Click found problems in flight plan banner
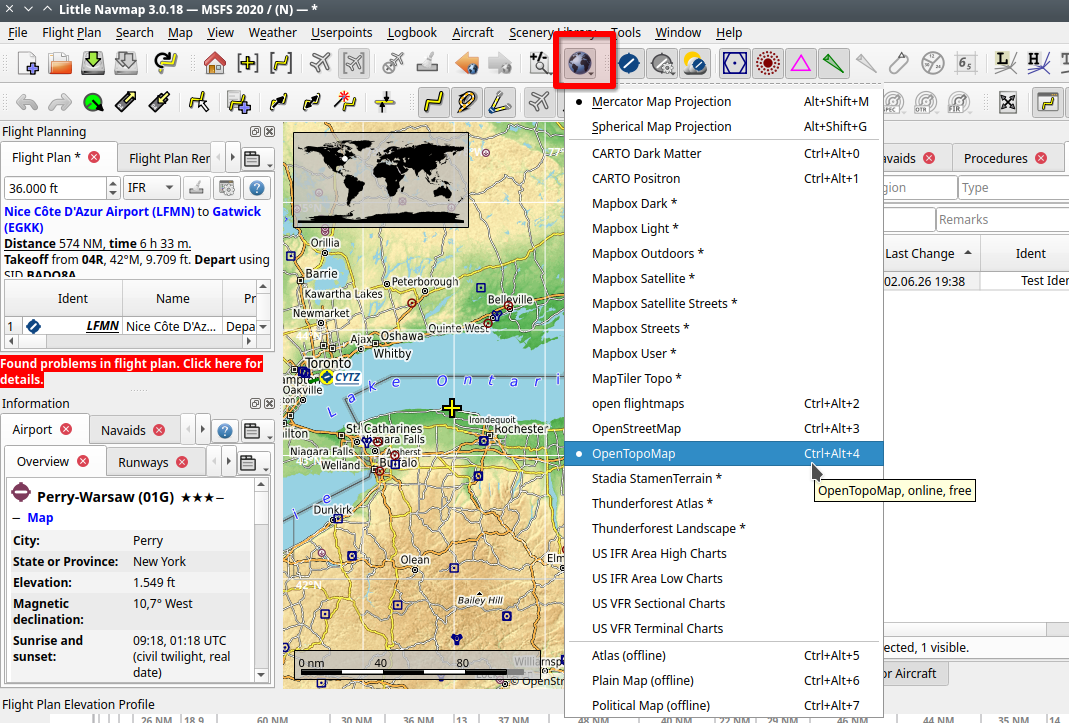Image resolution: width=1069 pixels, height=723 pixels. click(x=132, y=371)
